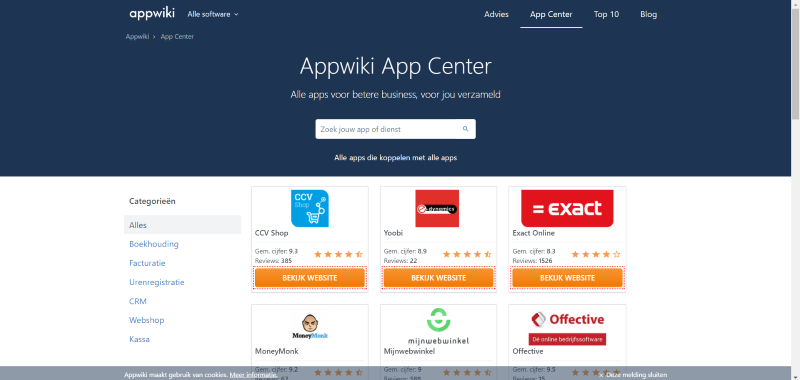Screen dimensions: 800x380
Task: Click the appwiki logo
Action: [152, 14]
